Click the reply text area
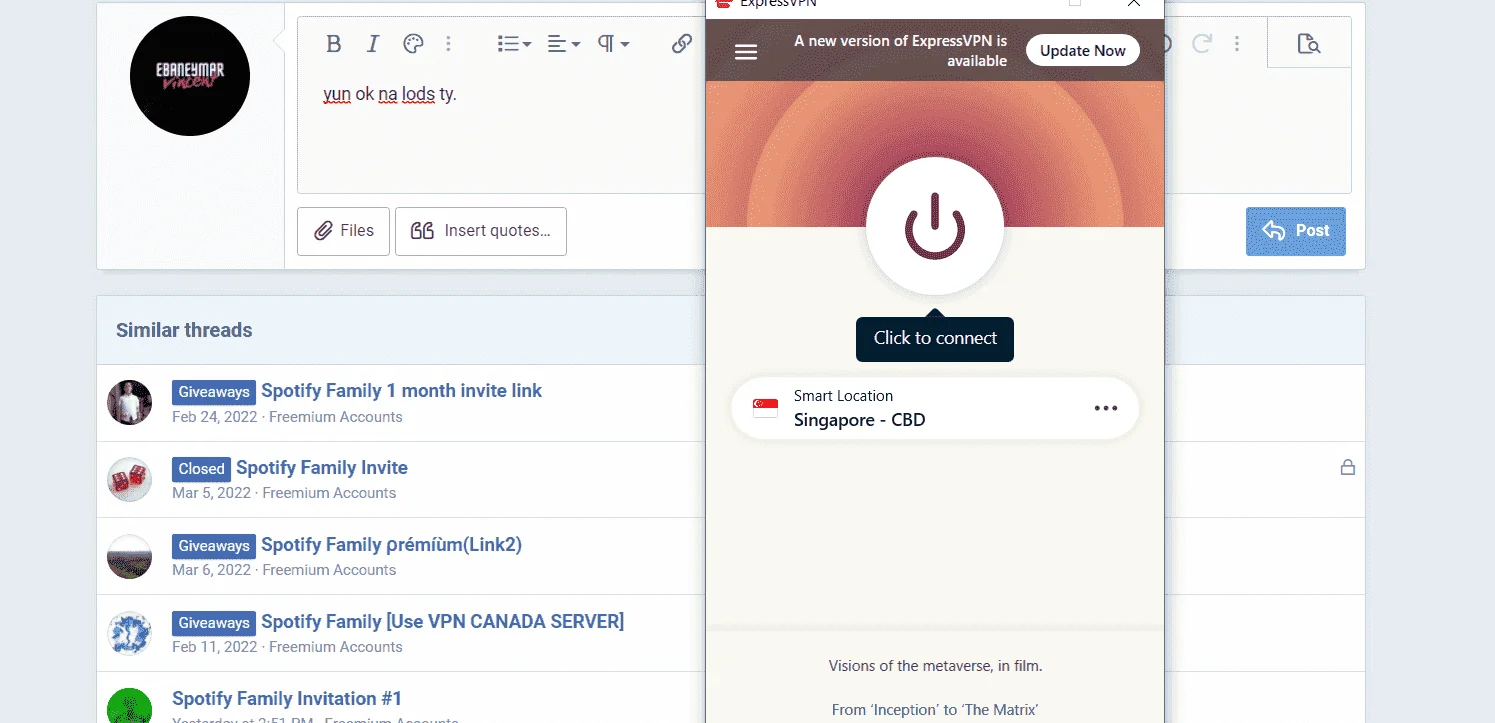 pos(500,130)
